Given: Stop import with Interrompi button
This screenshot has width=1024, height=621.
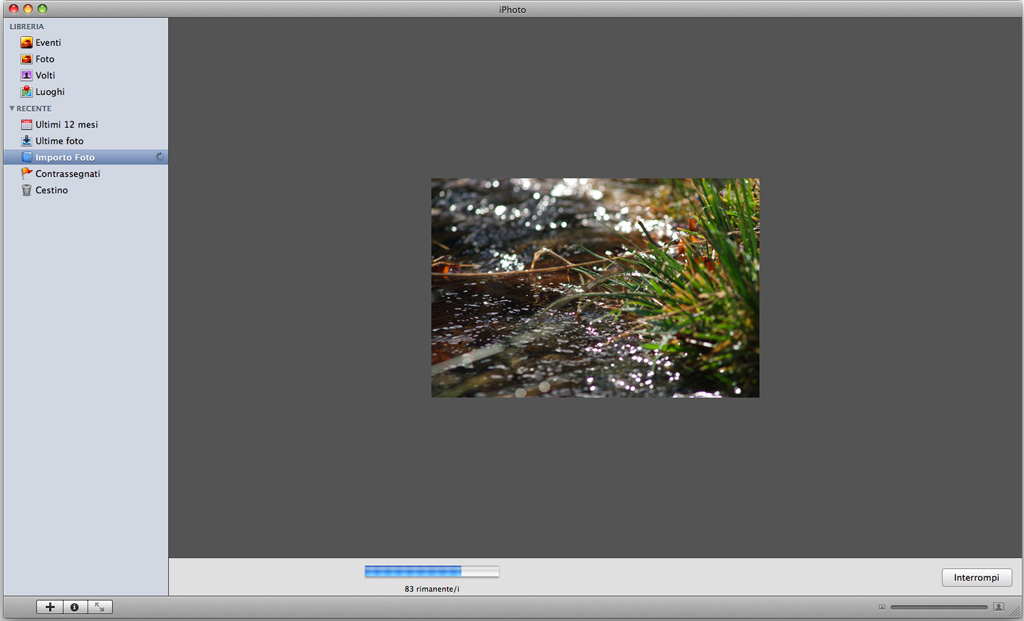Looking at the screenshot, I should tap(976, 577).
